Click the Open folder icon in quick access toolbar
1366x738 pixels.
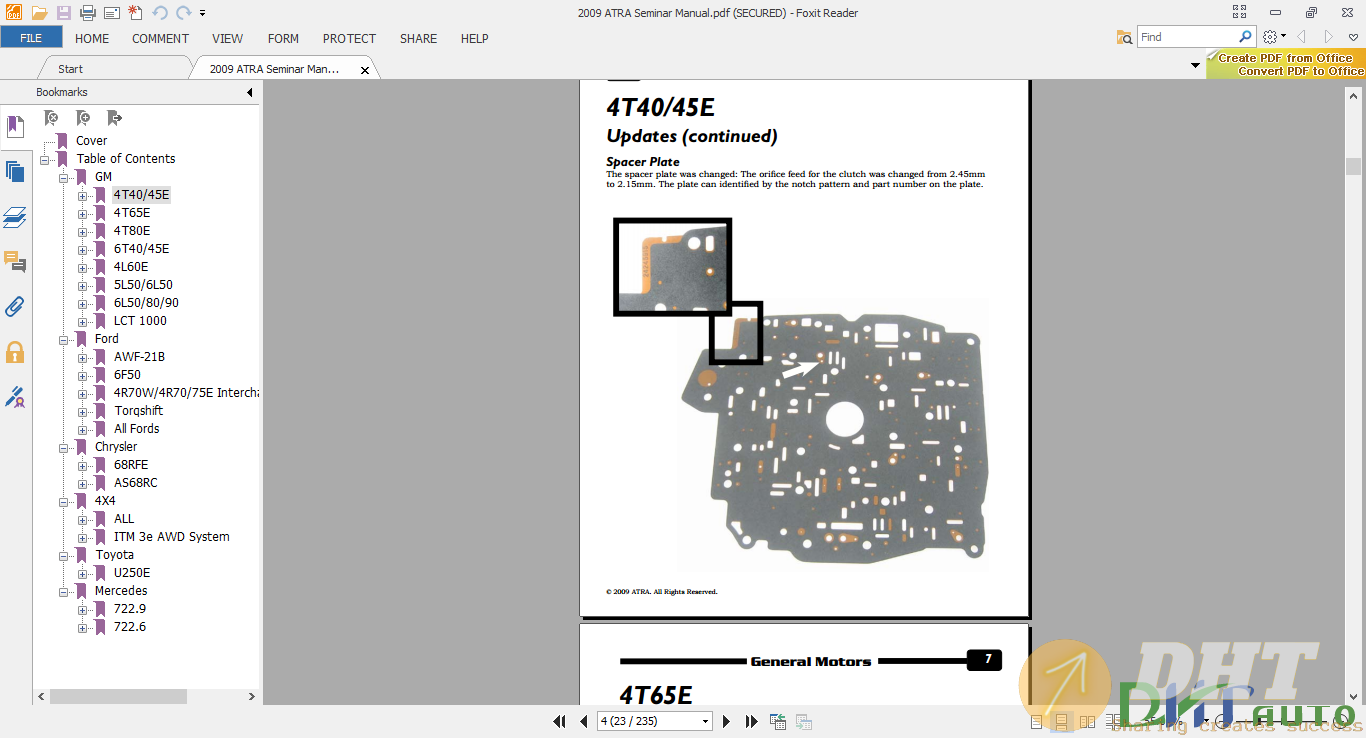pos(39,13)
